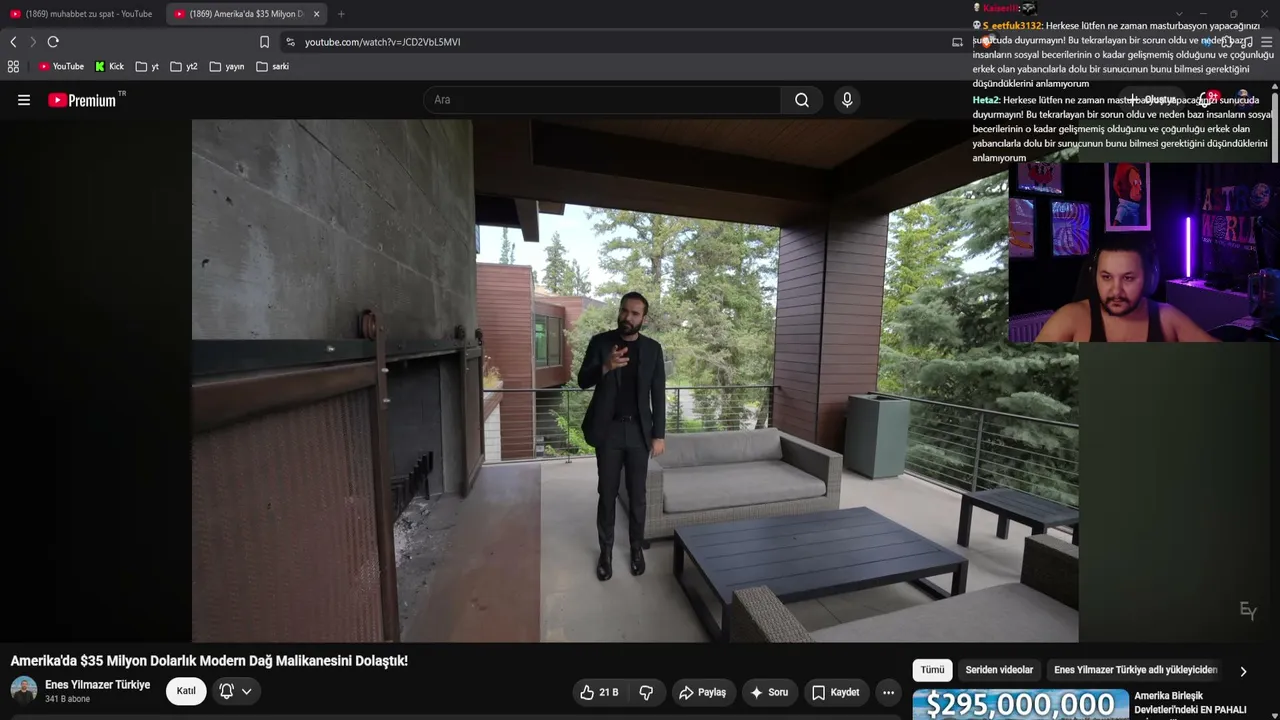1280x720 pixels.
Task: Open the browser apps grid icon
Action: click(13, 66)
